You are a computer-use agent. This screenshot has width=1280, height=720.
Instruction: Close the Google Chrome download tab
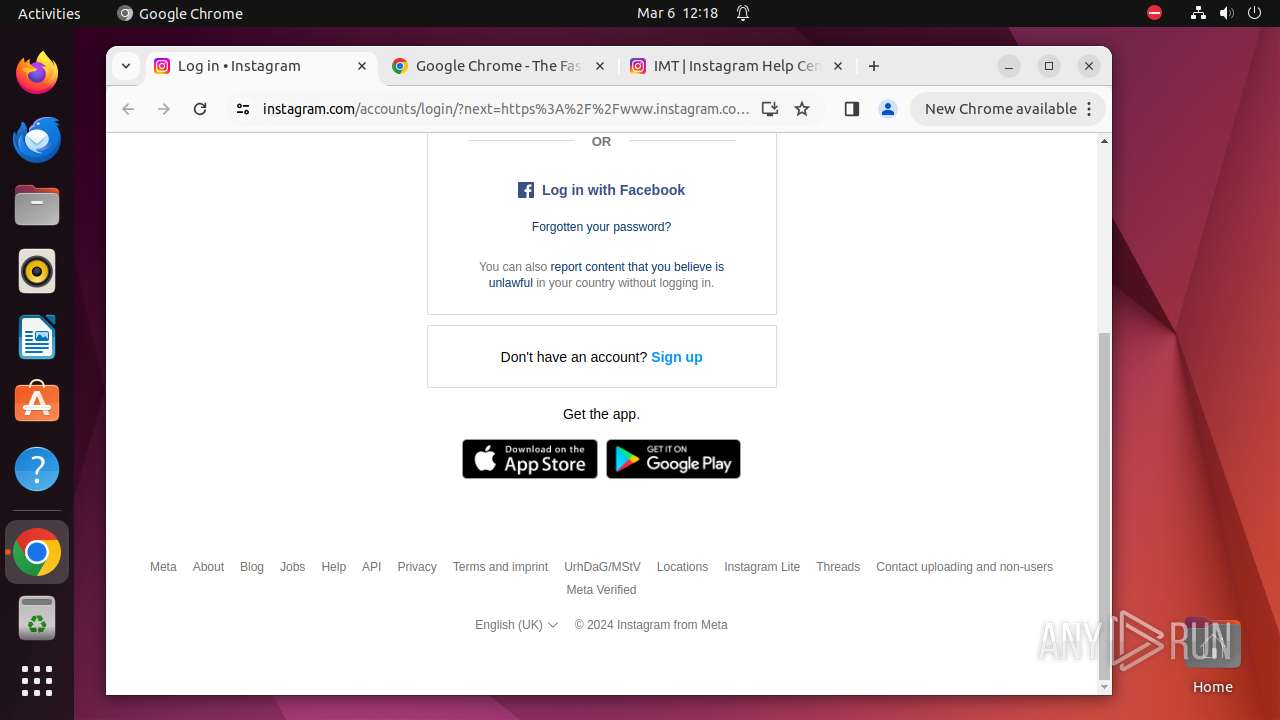point(600,66)
